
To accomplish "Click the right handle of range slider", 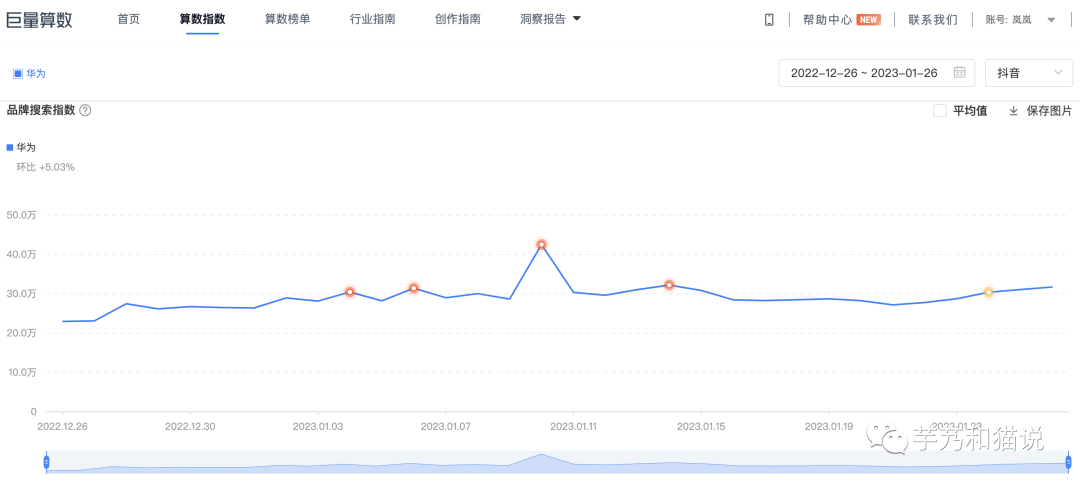I will point(1068,462).
